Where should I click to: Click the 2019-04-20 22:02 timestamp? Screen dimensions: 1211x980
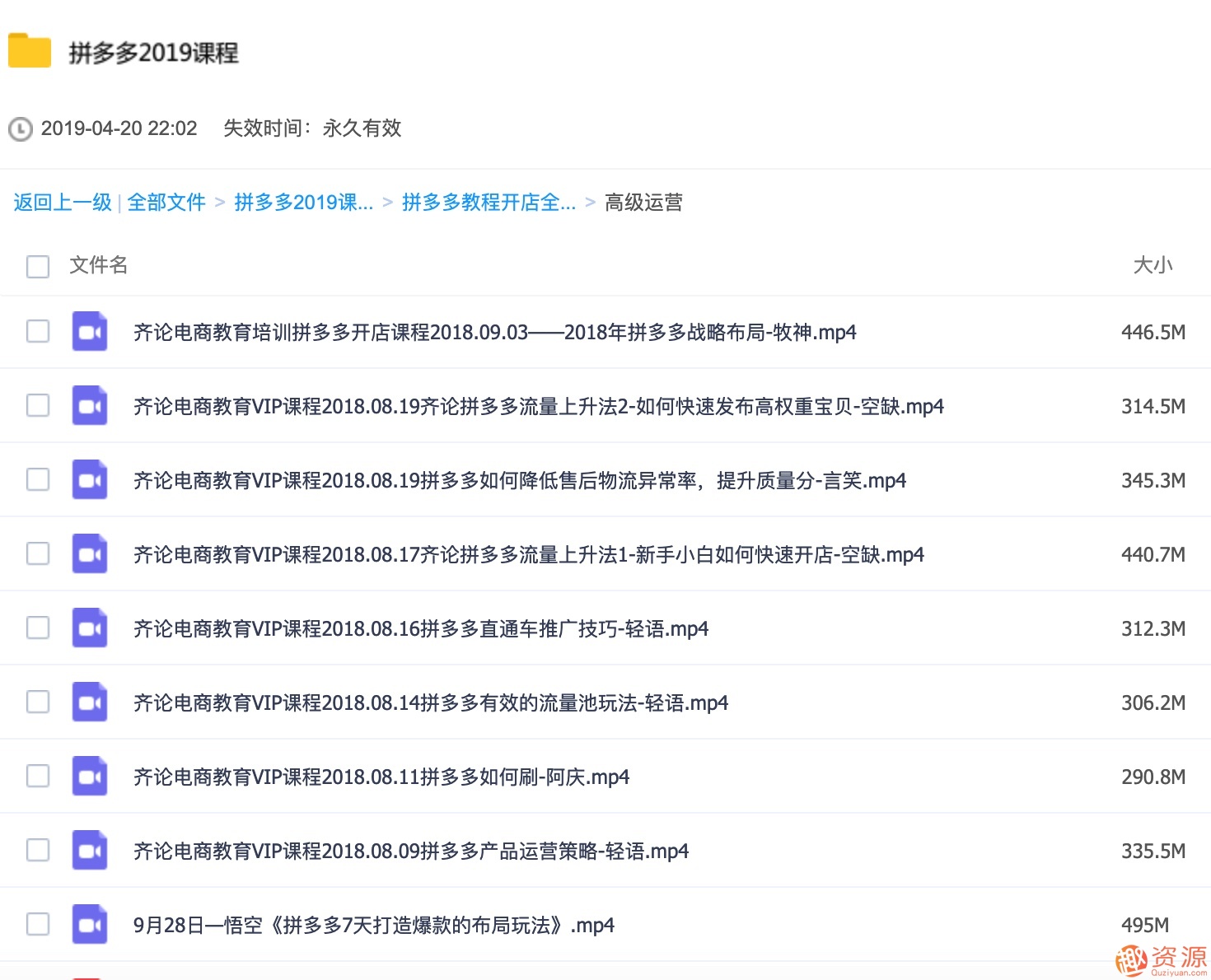[119, 128]
